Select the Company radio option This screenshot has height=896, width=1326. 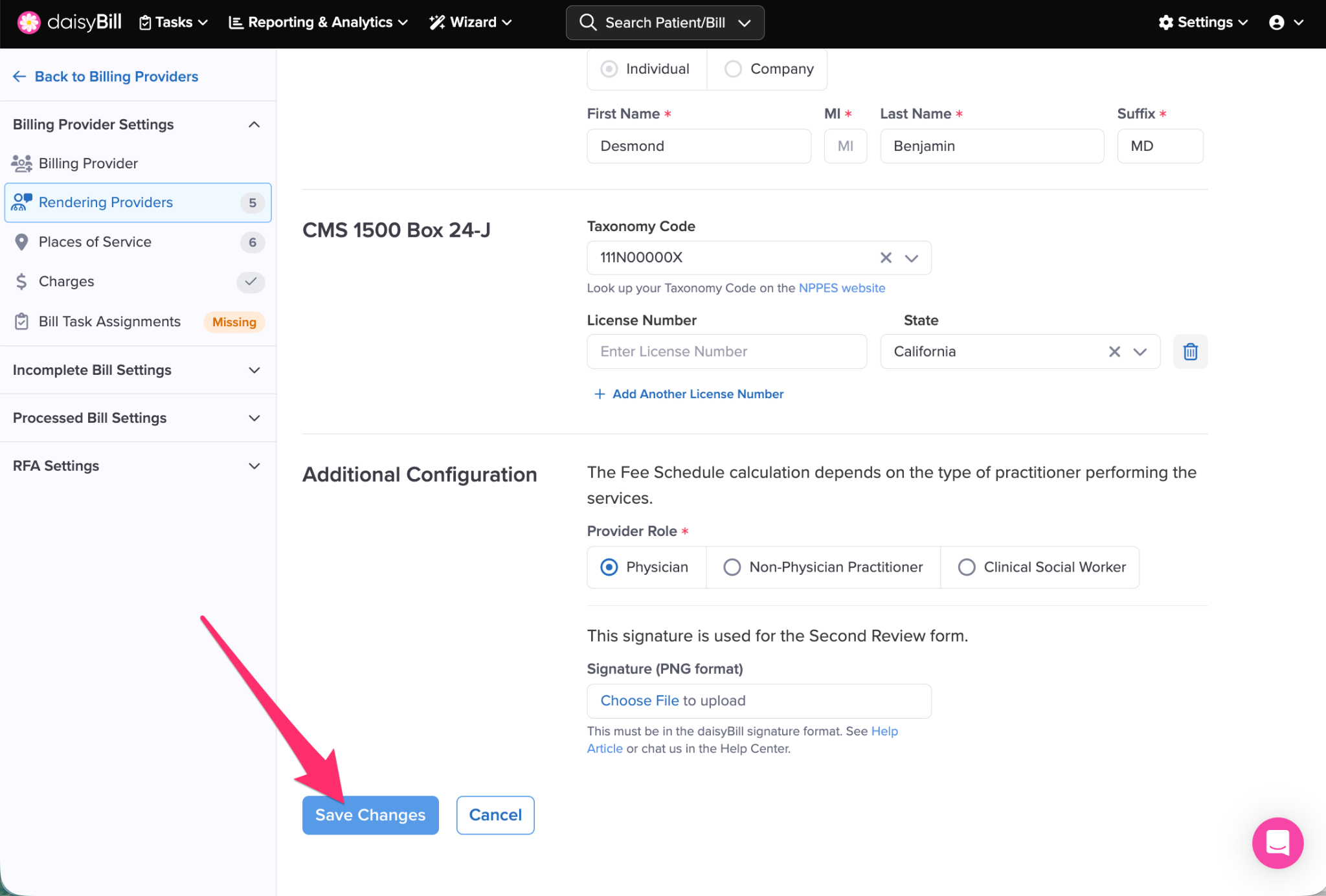tap(734, 69)
